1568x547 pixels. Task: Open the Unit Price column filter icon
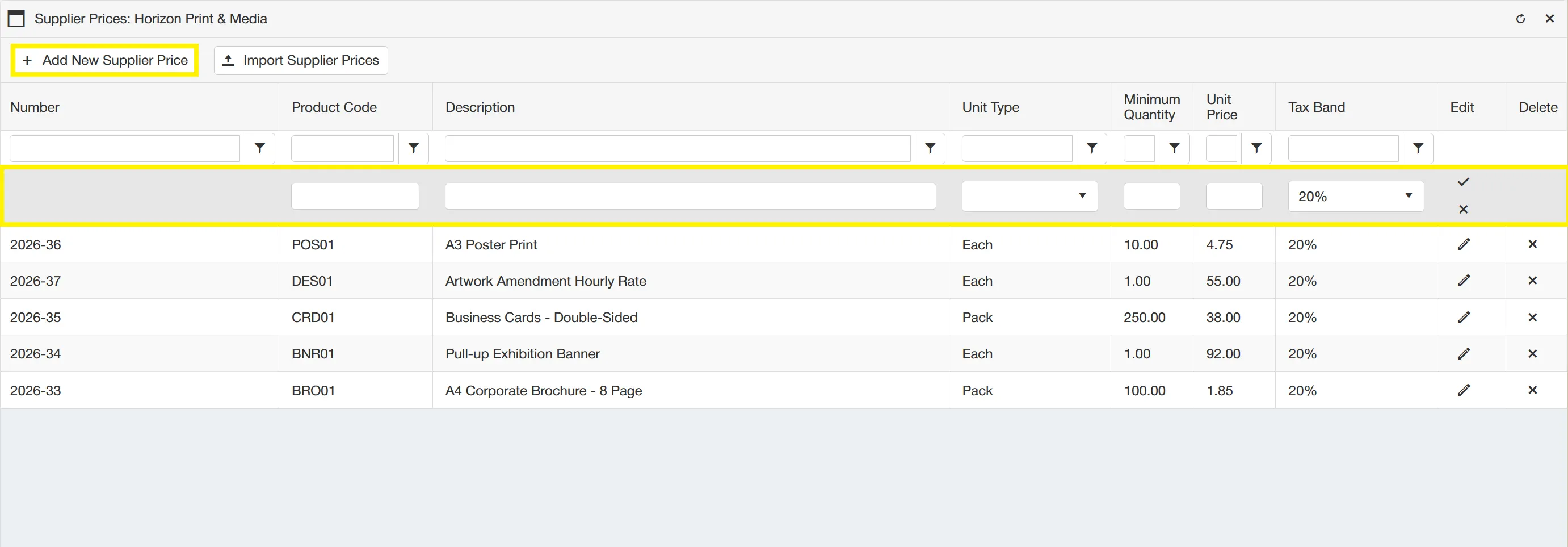pyautogui.click(x=1256, y=148)
